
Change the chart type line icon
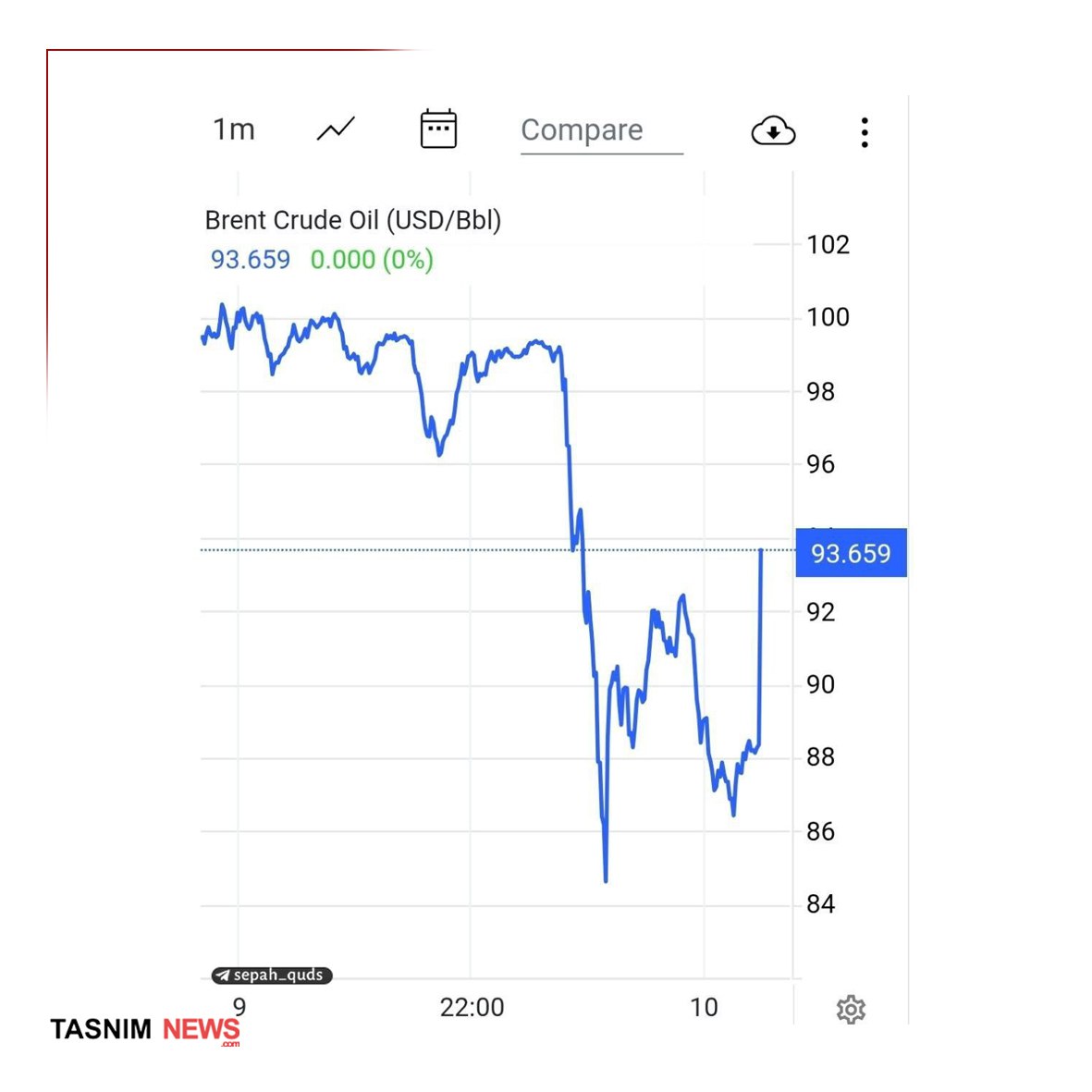pyautogui.click(x=336, y=129)
